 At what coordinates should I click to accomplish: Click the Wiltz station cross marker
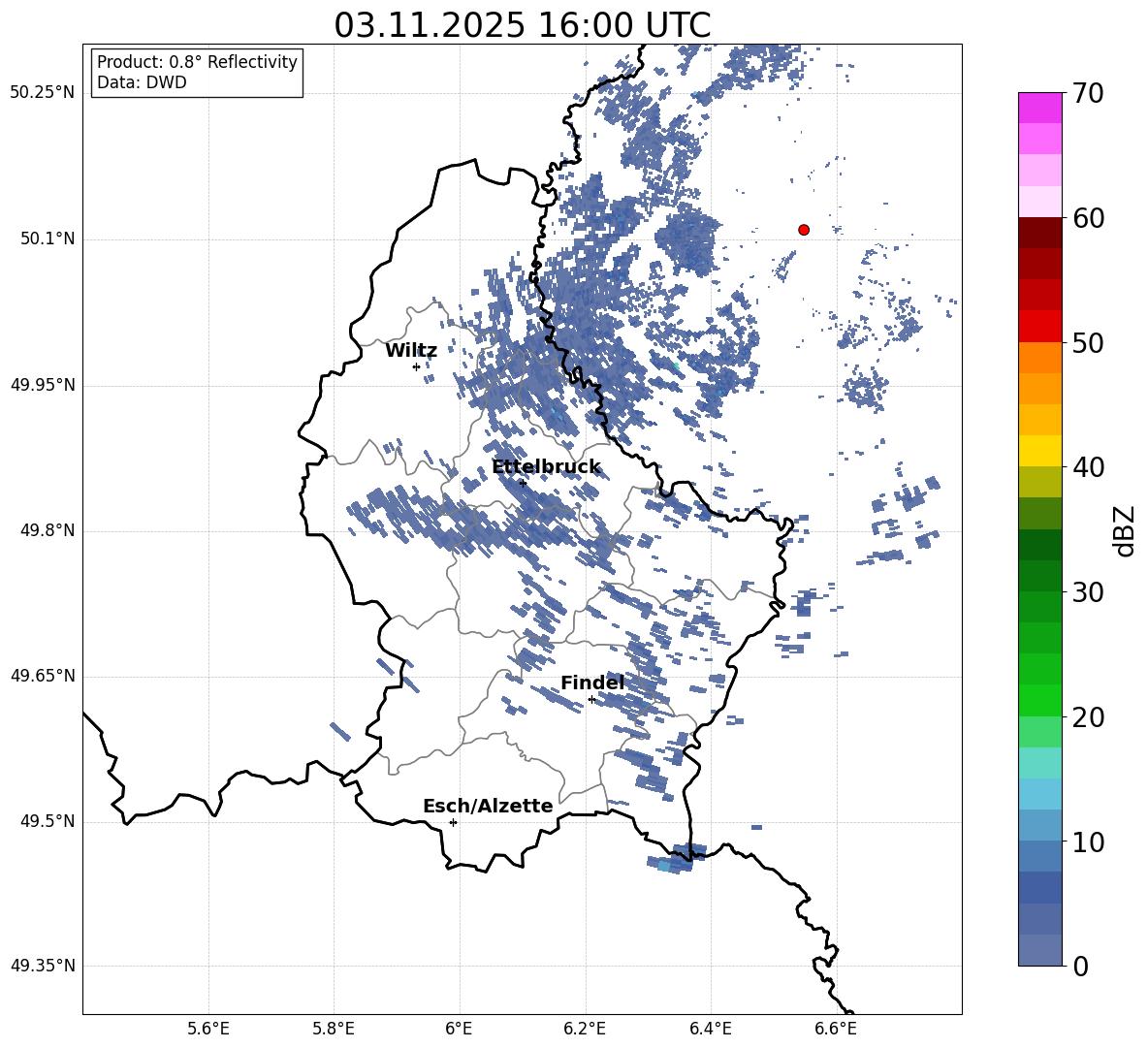coord(417,366)
